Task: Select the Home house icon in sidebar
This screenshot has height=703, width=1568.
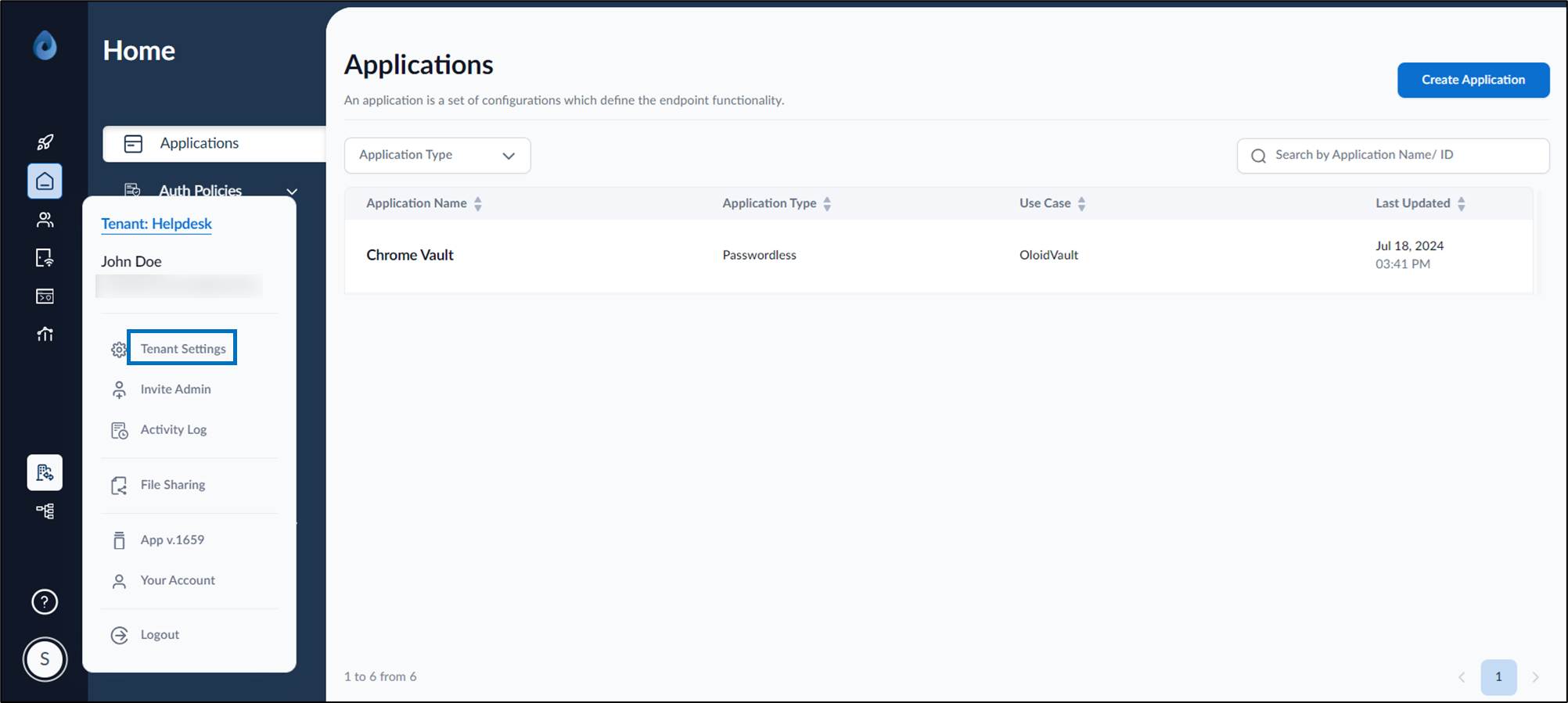Action: (x=45, y=181)
